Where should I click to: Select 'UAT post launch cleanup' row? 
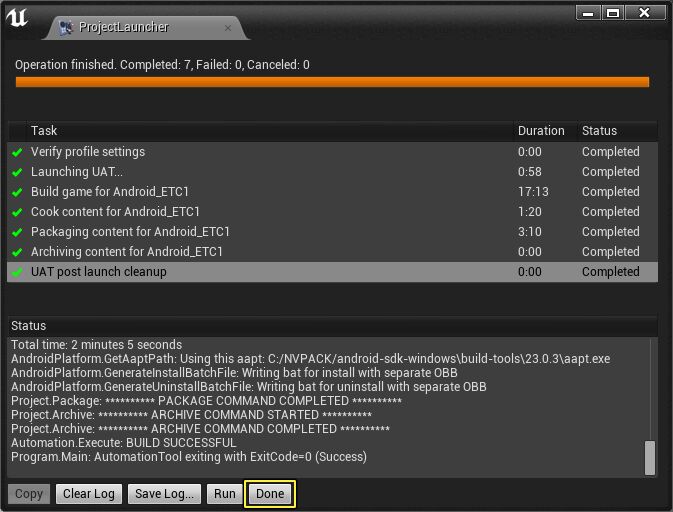(x=332, y=272)
